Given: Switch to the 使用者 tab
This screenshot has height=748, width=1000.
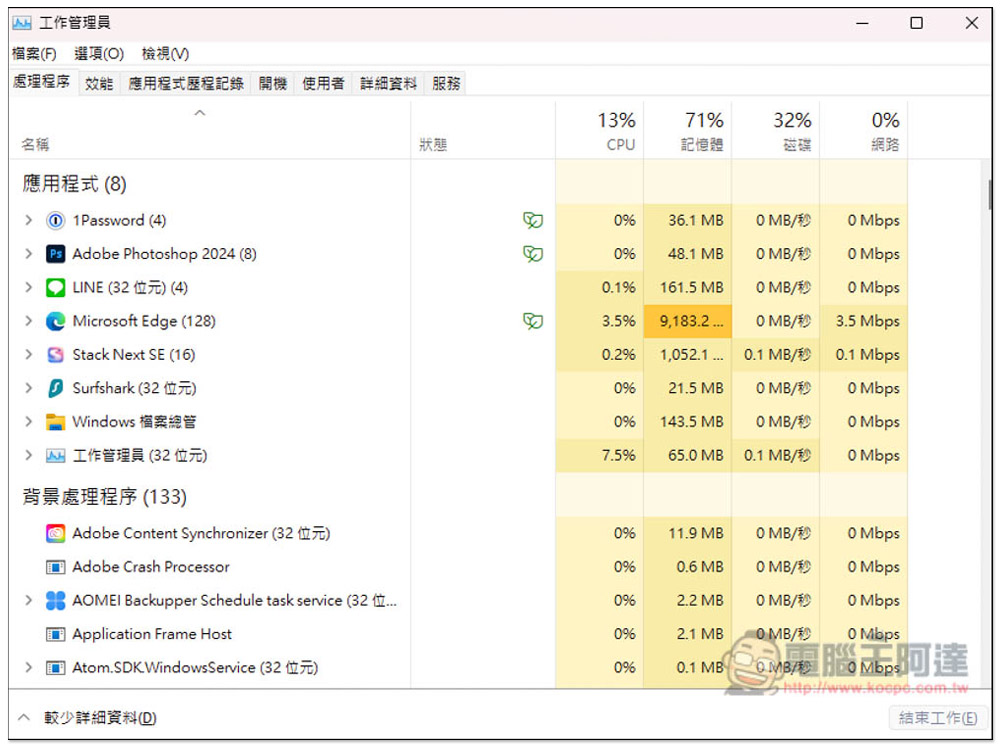Looking at the screenshot, I should 323,84.
